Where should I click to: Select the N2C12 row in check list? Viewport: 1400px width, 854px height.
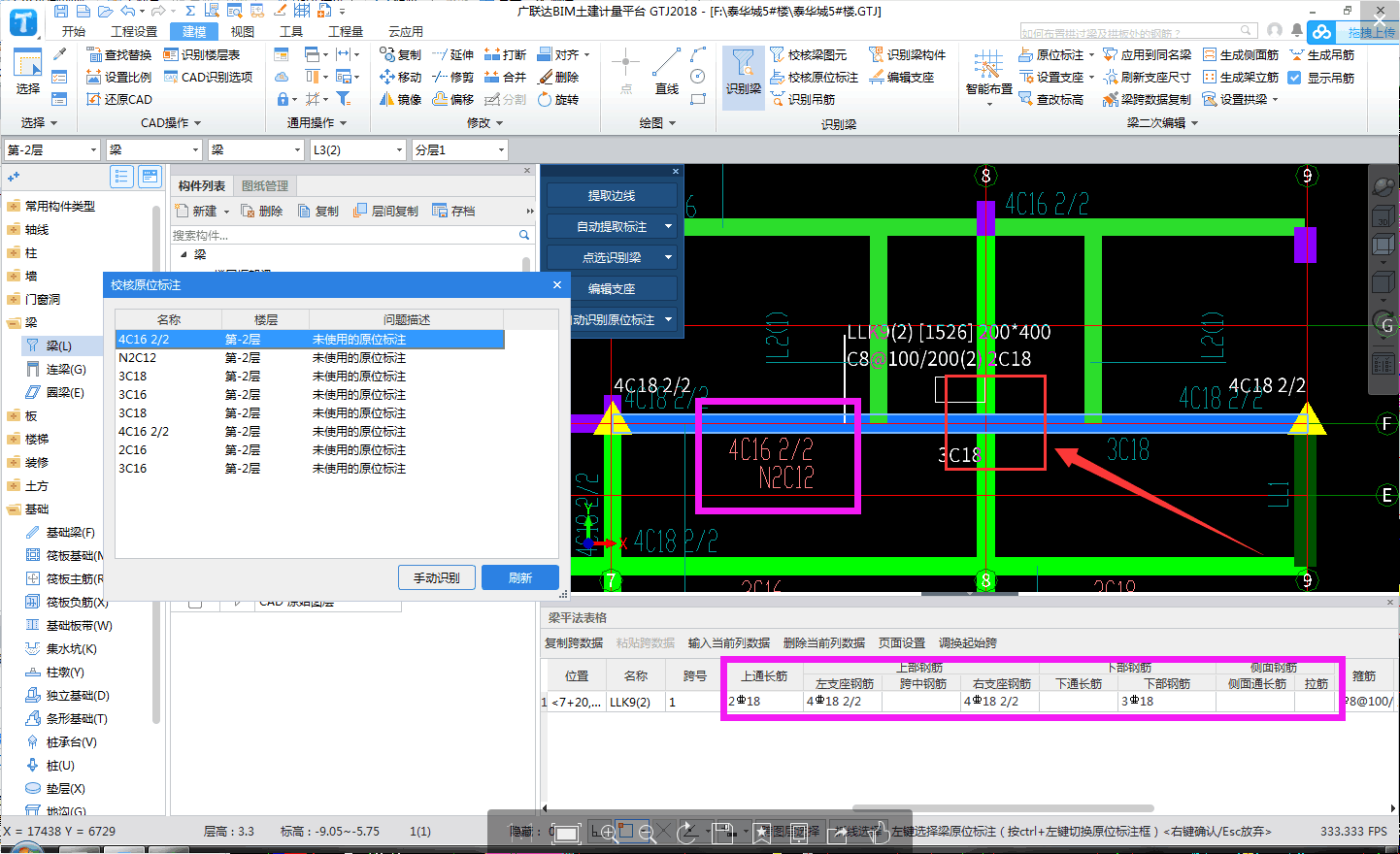pyautogui.click(x=310, y=357)
